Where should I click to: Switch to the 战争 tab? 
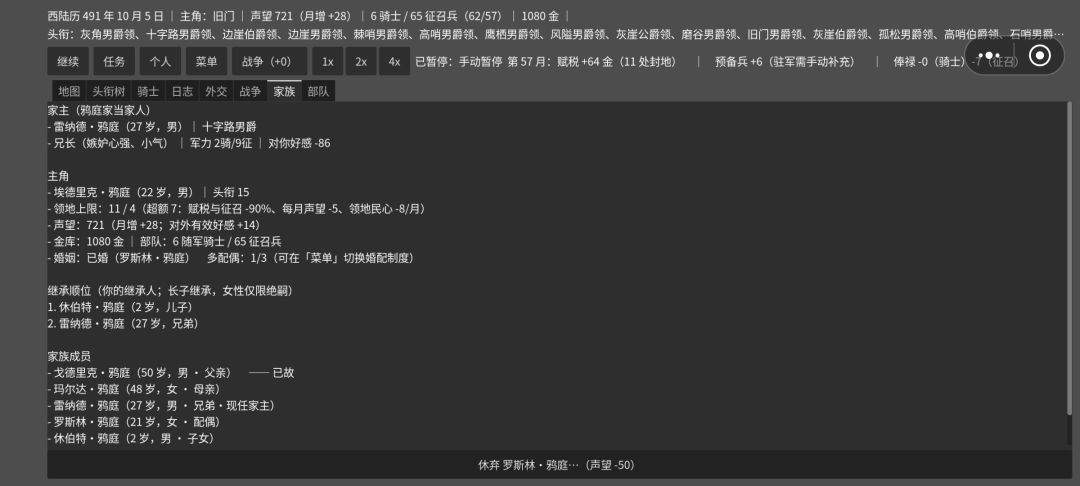250,91
